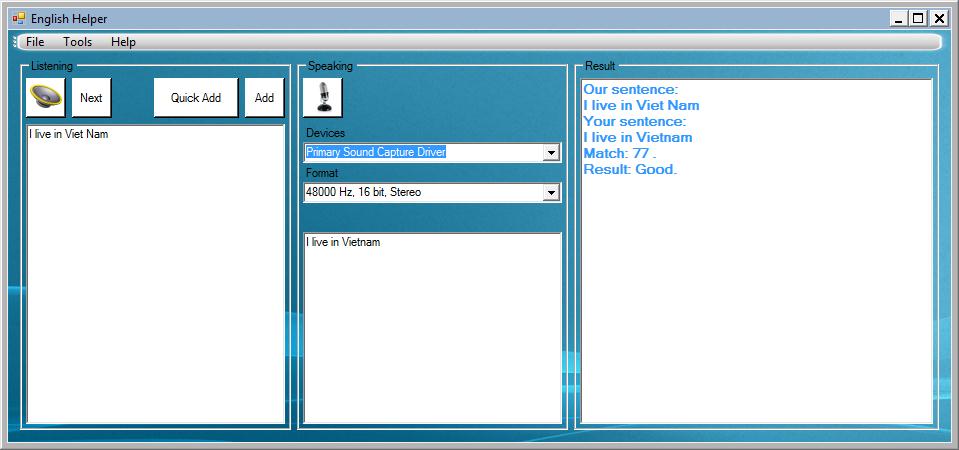
Task: Click the 'Our sentence:' result line
Action: pyautogui.click(x=631, y=89)
